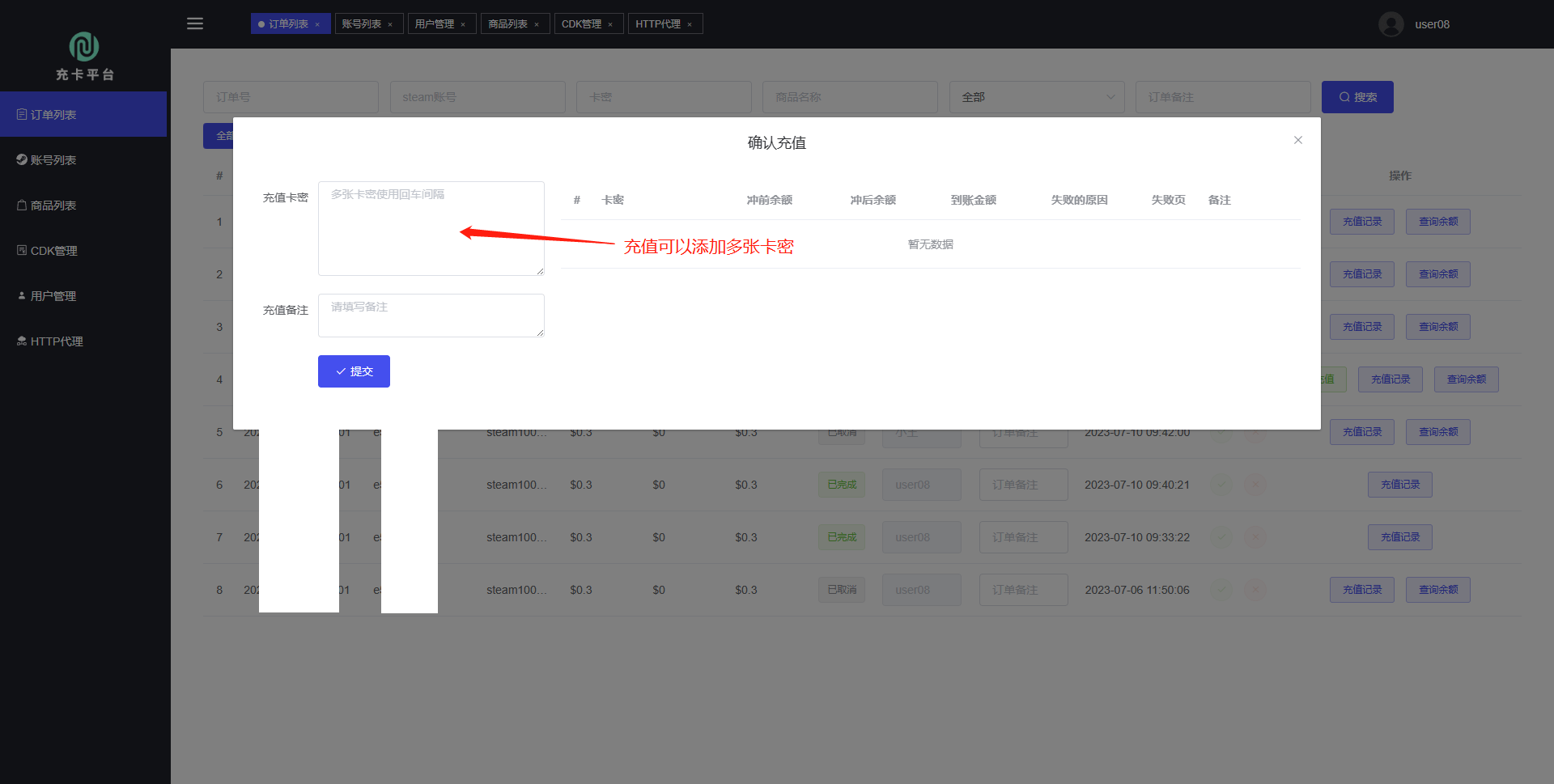
Task: Click 充值记录 button in row 1
Action: coord(1362,222)
